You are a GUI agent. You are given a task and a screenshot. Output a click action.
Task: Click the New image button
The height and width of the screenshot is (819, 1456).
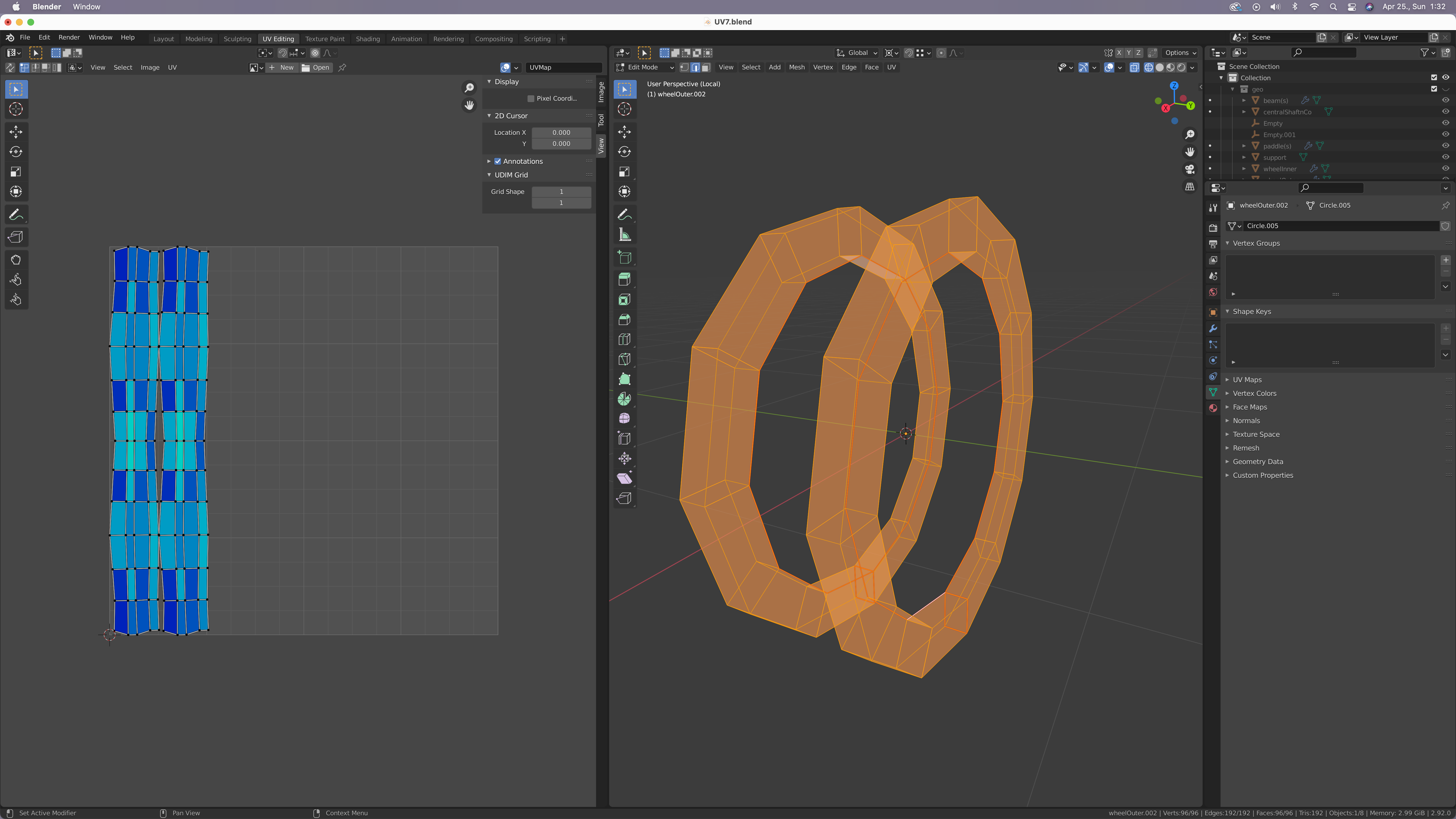pyautogui.click(x=282, y=67)
